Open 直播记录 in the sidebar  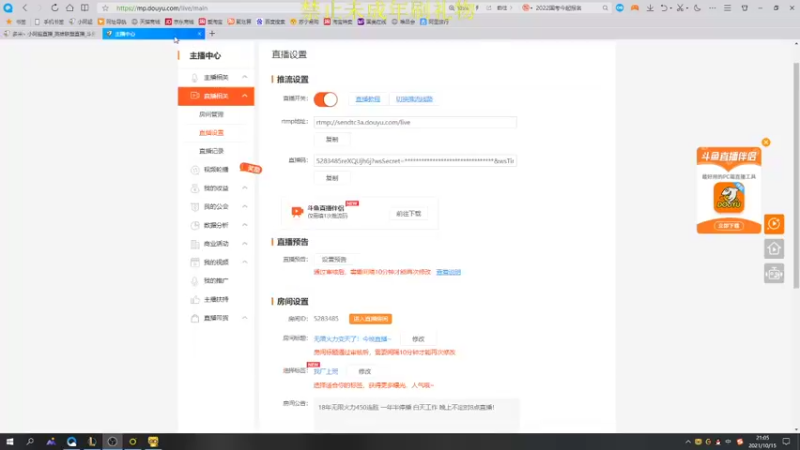point(211,151)
